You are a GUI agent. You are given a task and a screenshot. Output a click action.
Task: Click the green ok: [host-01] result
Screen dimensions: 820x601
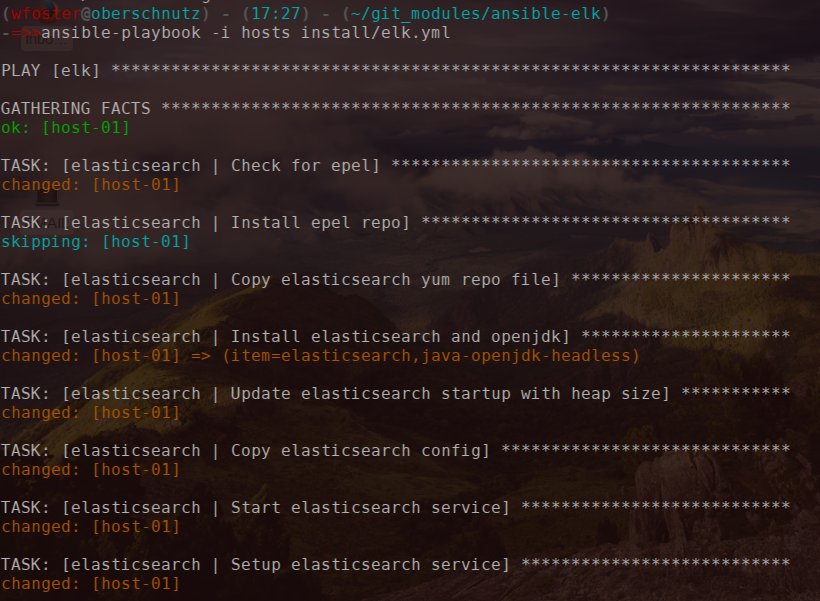(x=66, y=127)
